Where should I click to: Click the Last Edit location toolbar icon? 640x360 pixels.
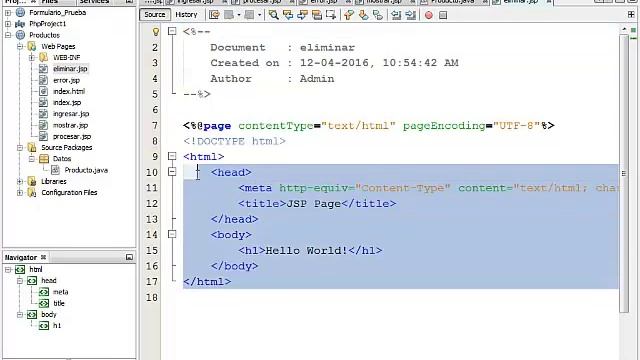click(x=214, y=15)
